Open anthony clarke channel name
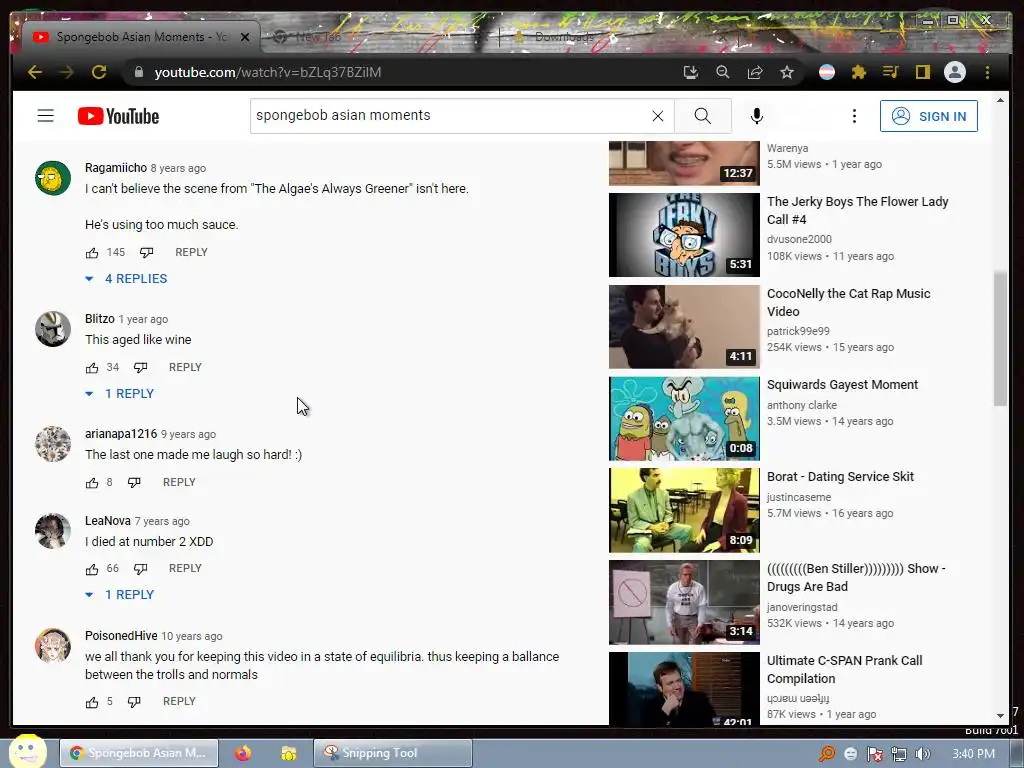 pyautogui.click(x=801, y=405)
